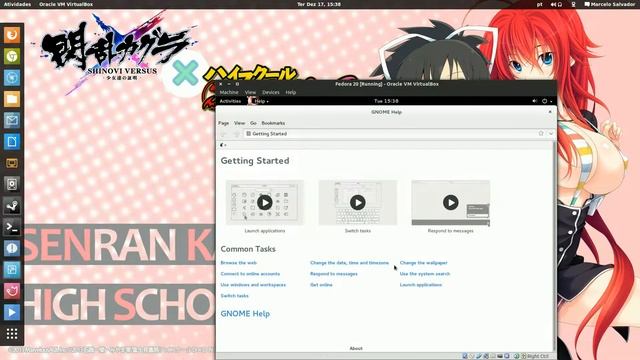Open the Files folder icon in dock

[12, 99]
